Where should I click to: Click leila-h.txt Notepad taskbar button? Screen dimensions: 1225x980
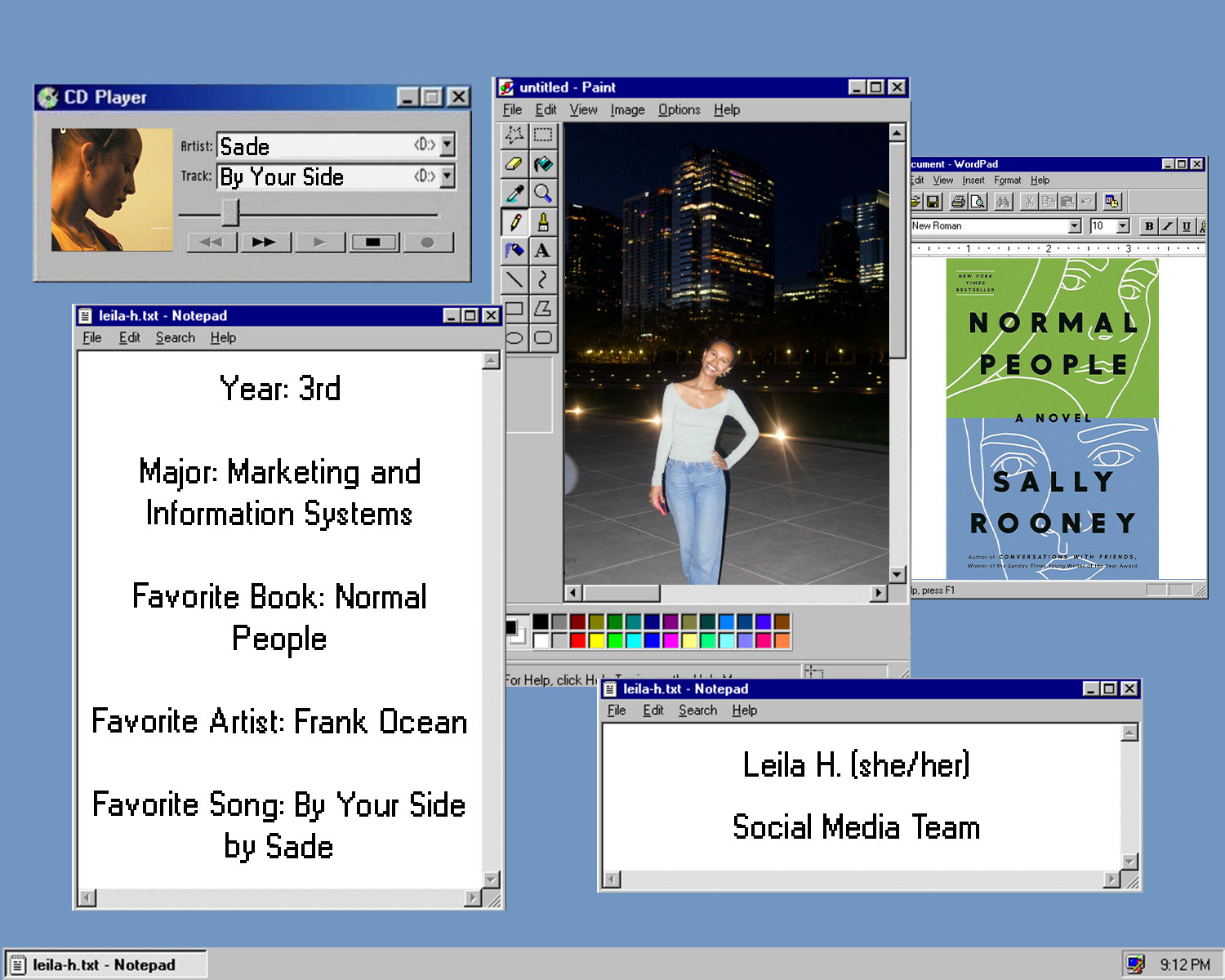105,964
